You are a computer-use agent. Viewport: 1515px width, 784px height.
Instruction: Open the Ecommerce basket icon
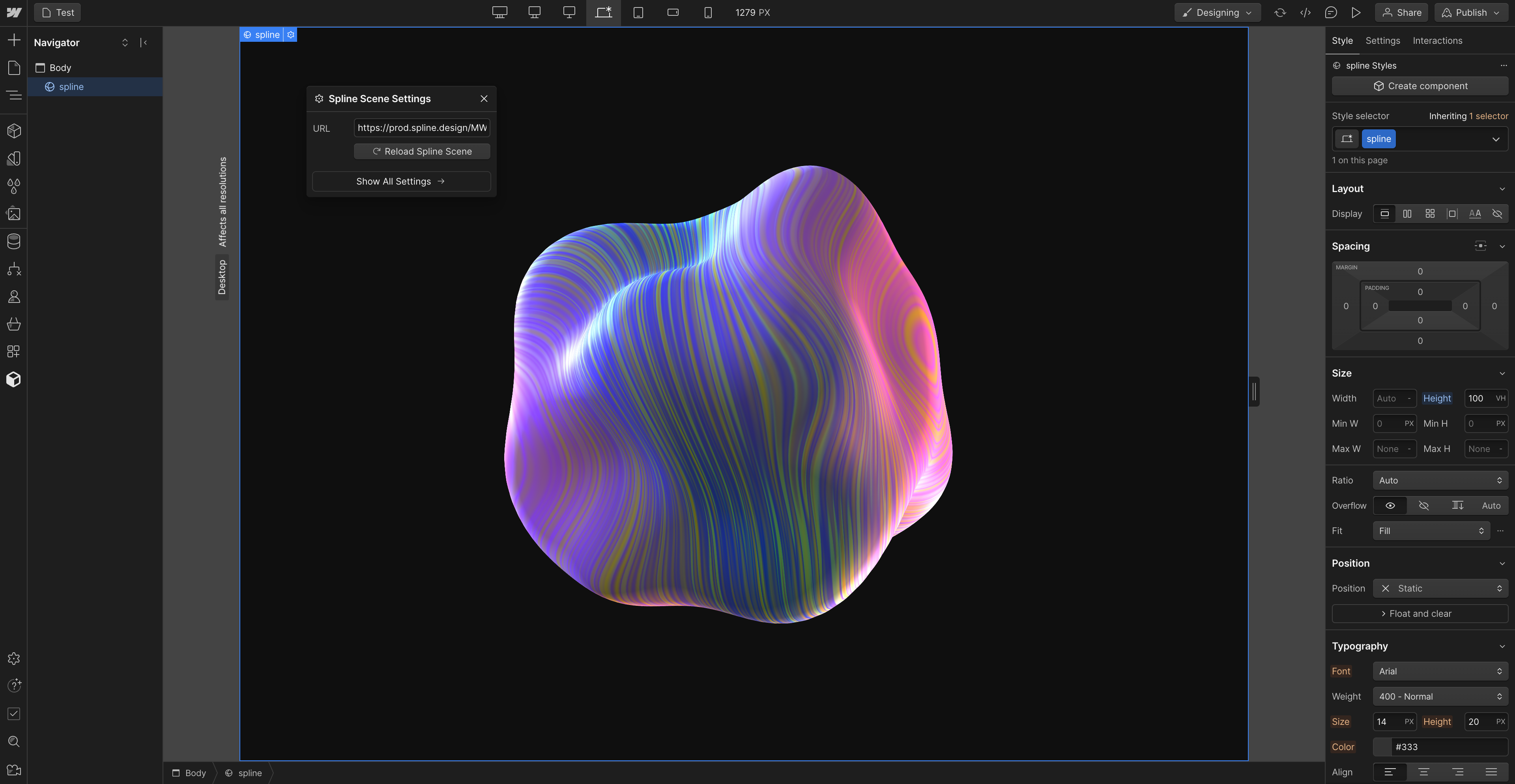13,324
